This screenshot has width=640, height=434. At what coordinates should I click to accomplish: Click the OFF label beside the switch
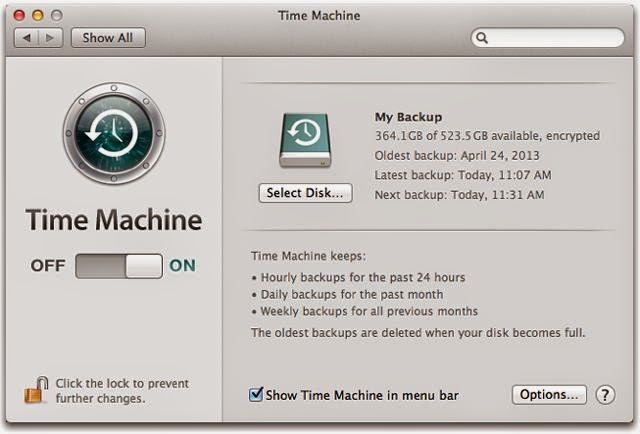pos(48,266)
